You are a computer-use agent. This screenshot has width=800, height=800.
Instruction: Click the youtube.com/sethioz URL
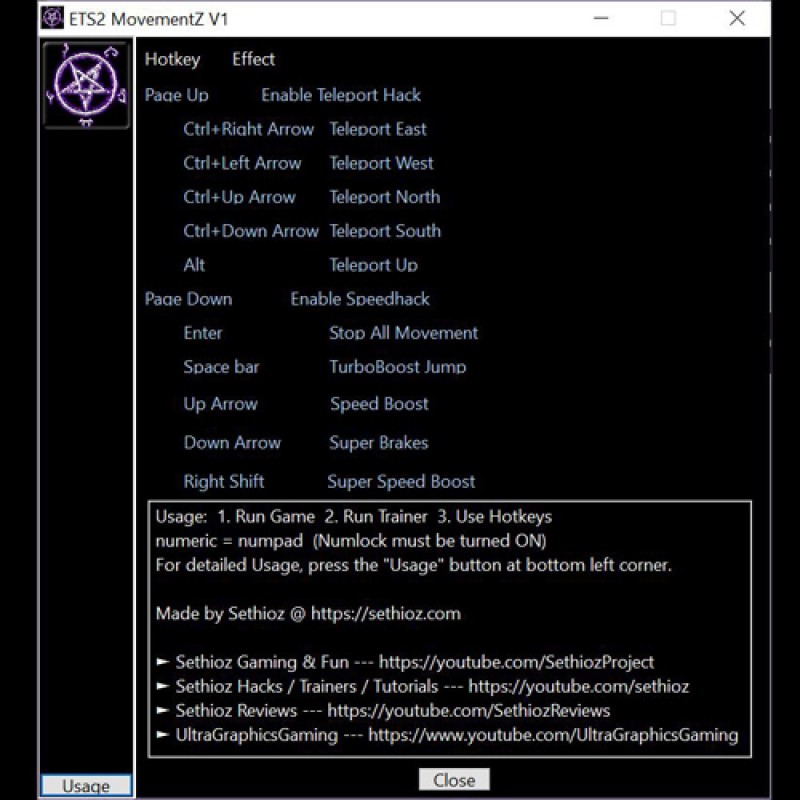point(579,687)
